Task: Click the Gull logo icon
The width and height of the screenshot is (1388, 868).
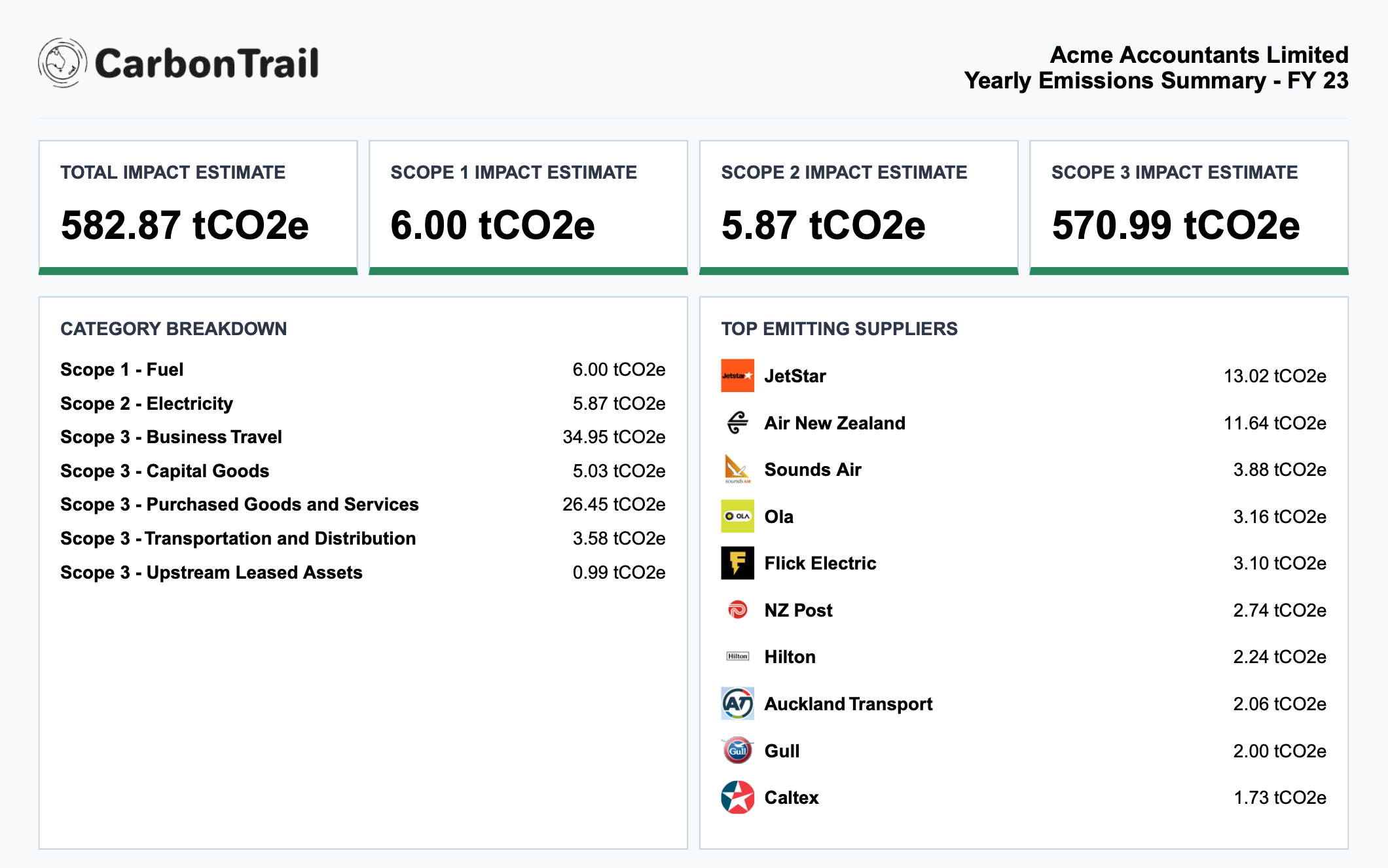Action: click(737, 751)
